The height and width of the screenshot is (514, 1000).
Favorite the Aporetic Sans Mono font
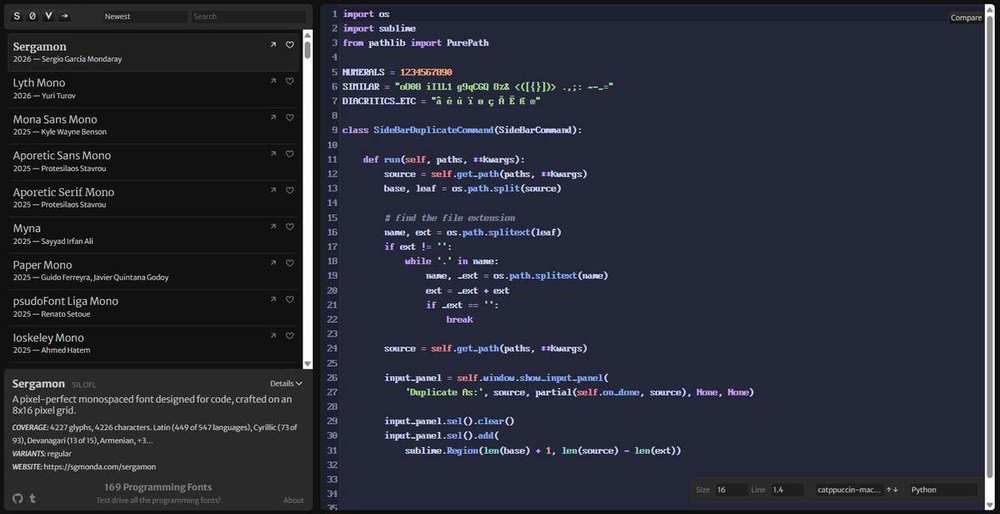coord(290,154)
